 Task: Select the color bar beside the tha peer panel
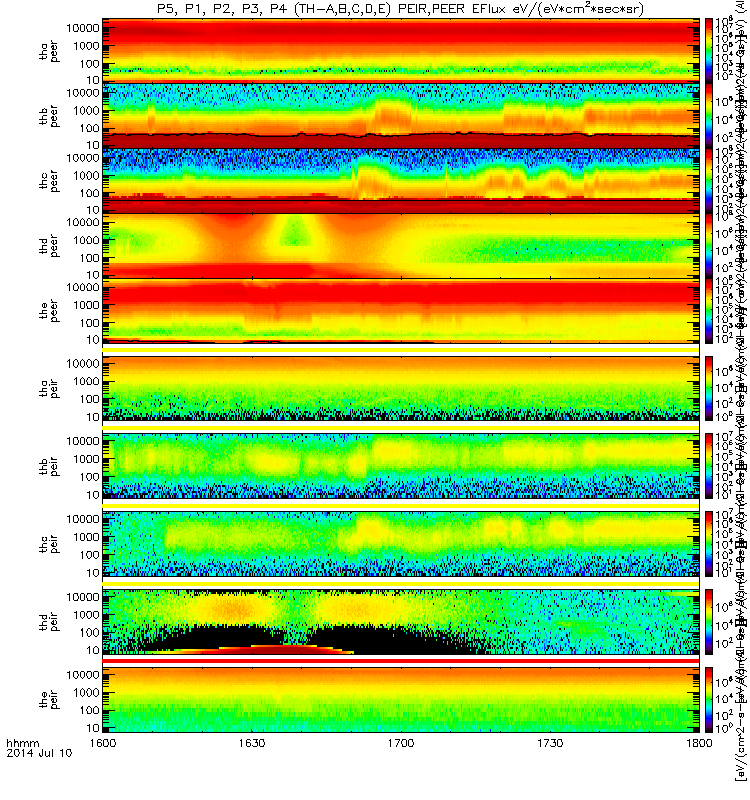(709, 49)
